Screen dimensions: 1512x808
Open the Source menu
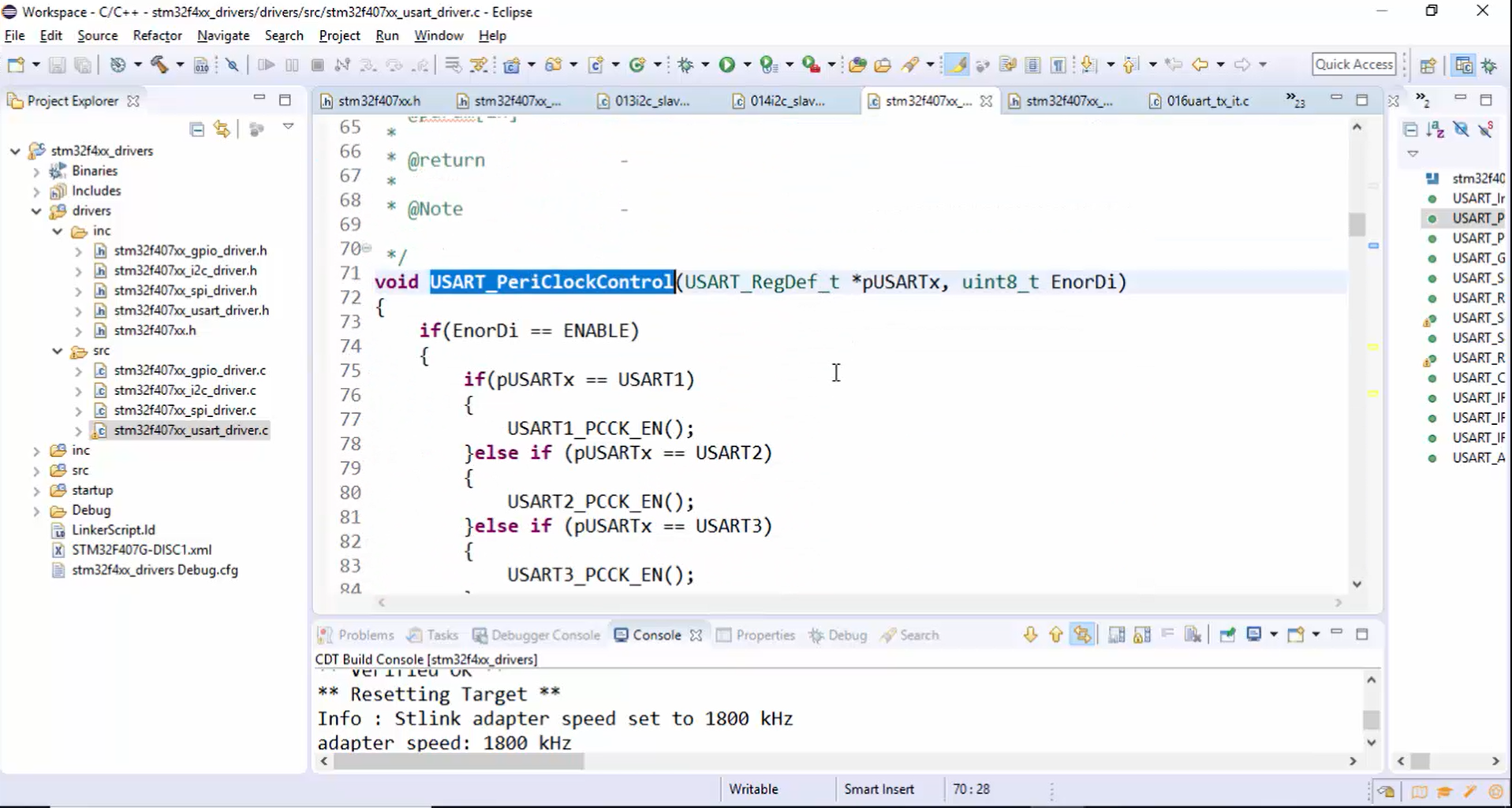pos(98,35)
